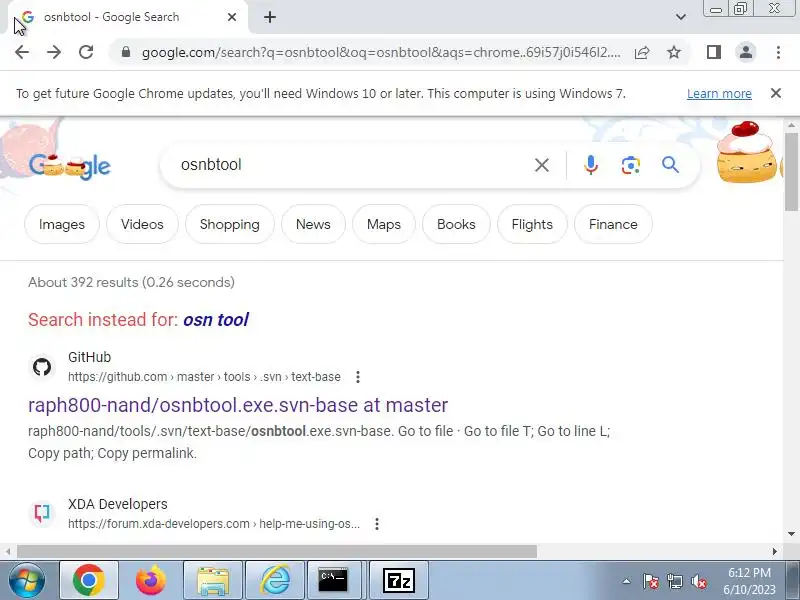Search instead for osn tool
The width and height of the screenshot is (800, 600).
(216, 320)
